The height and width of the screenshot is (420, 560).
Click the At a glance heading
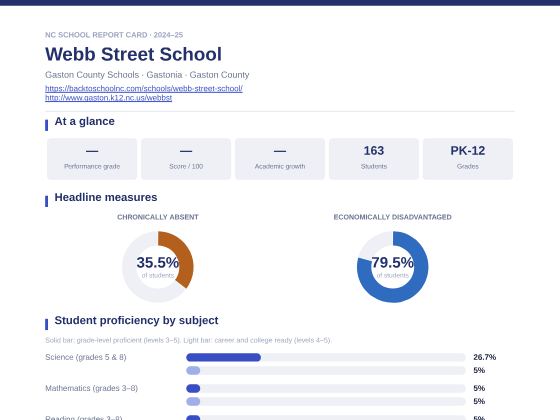tap(84, 121)
